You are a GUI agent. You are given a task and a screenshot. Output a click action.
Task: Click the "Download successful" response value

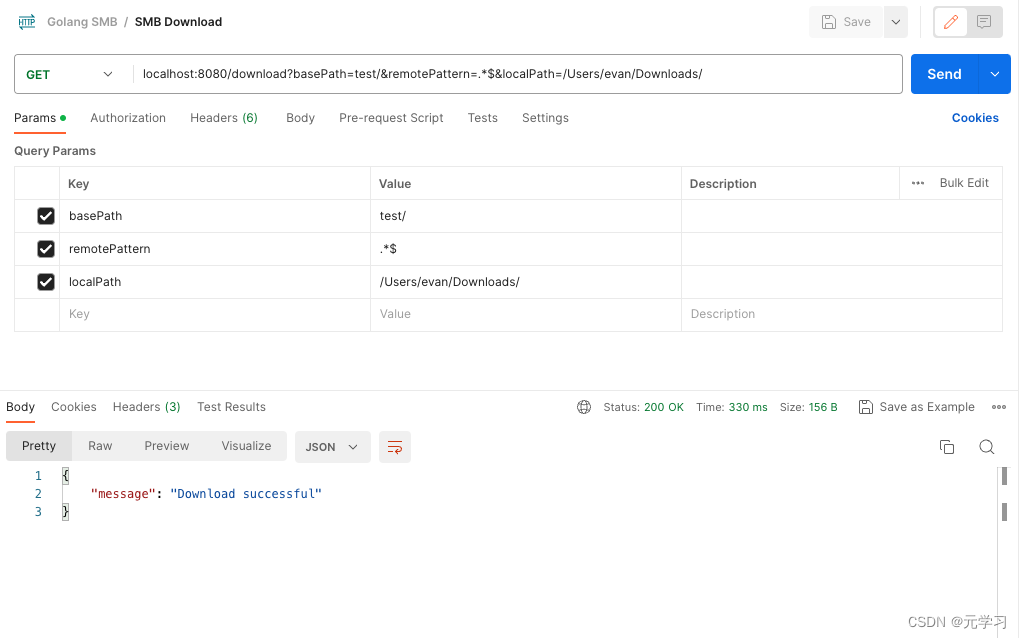(245, 493)
